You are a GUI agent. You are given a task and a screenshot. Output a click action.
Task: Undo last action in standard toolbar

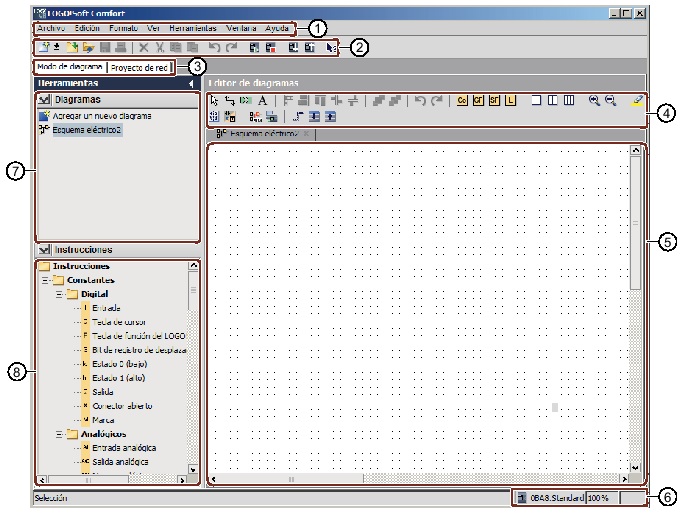214,47
